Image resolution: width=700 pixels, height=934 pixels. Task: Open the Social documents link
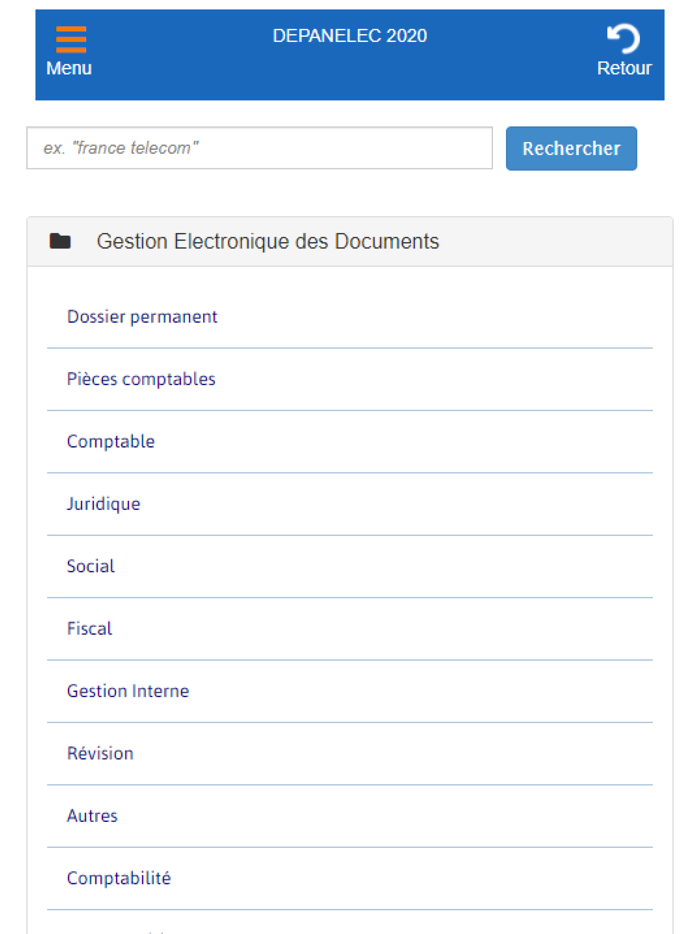tap(91, 566)
